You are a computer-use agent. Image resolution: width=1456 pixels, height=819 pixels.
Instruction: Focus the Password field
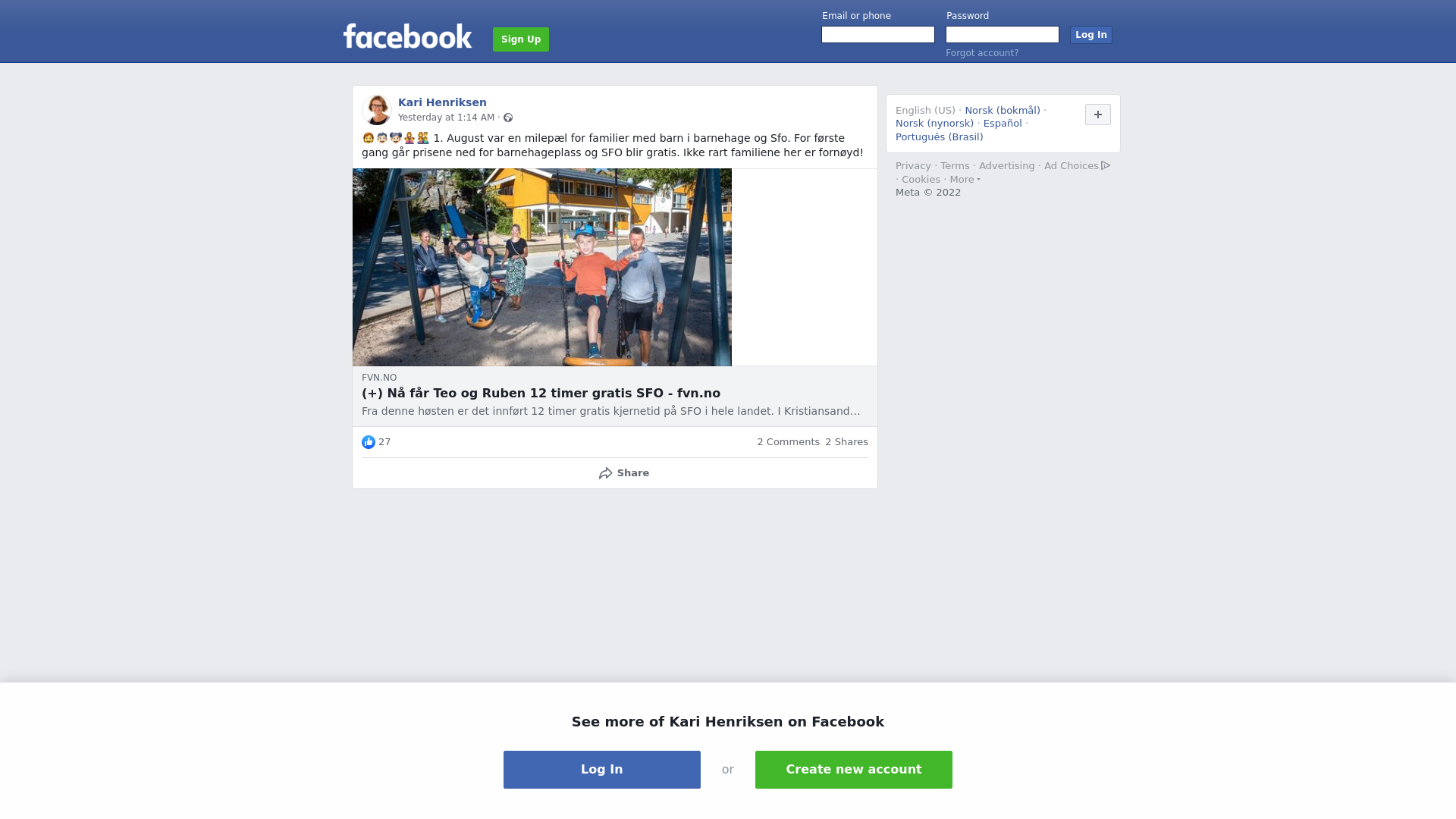pyautogui.click(x=1003, y=35)
